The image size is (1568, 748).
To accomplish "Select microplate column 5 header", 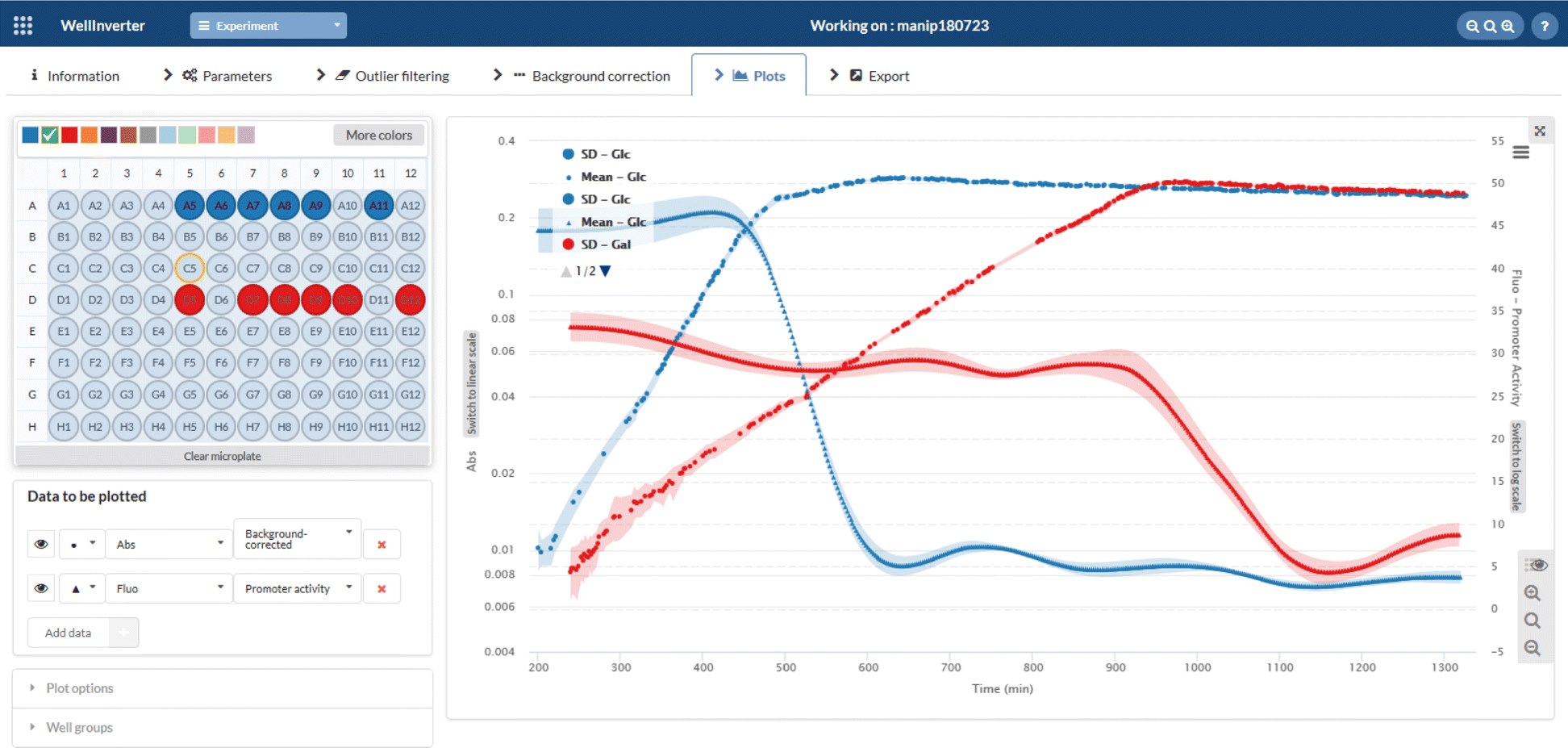I will pos(190,173).
